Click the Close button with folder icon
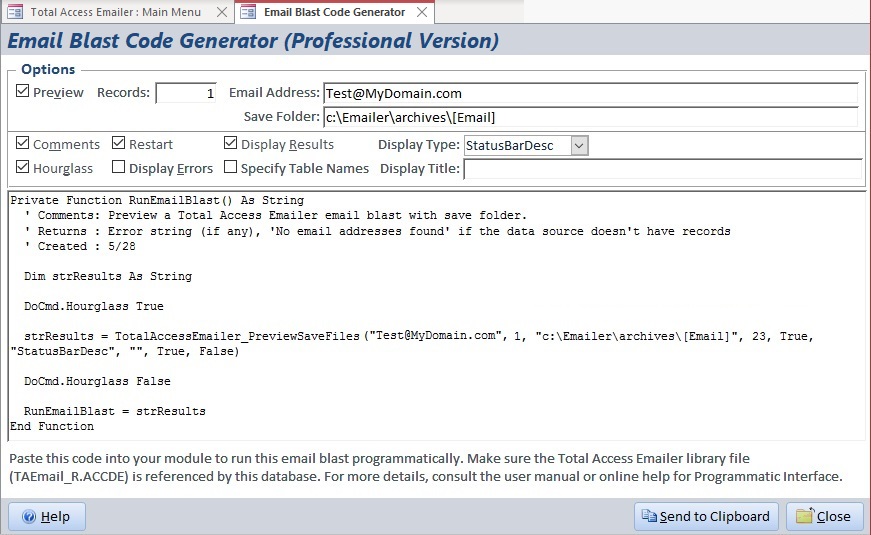 click(x=824, y=516)
